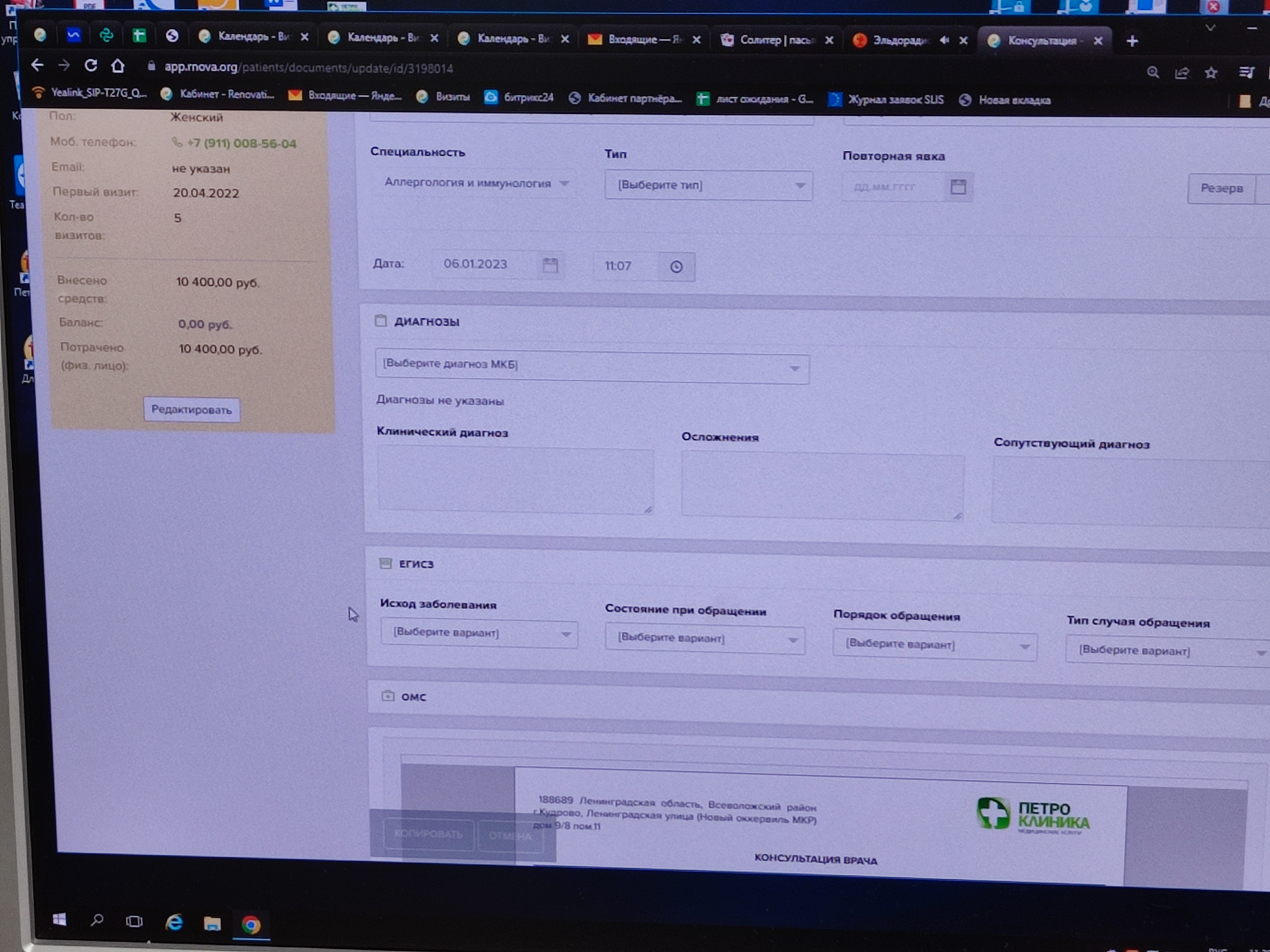Screen dimensions: 1270x952
Task: Open the calendar picker for Повторная явка
Action: click(x=958, y=187)
